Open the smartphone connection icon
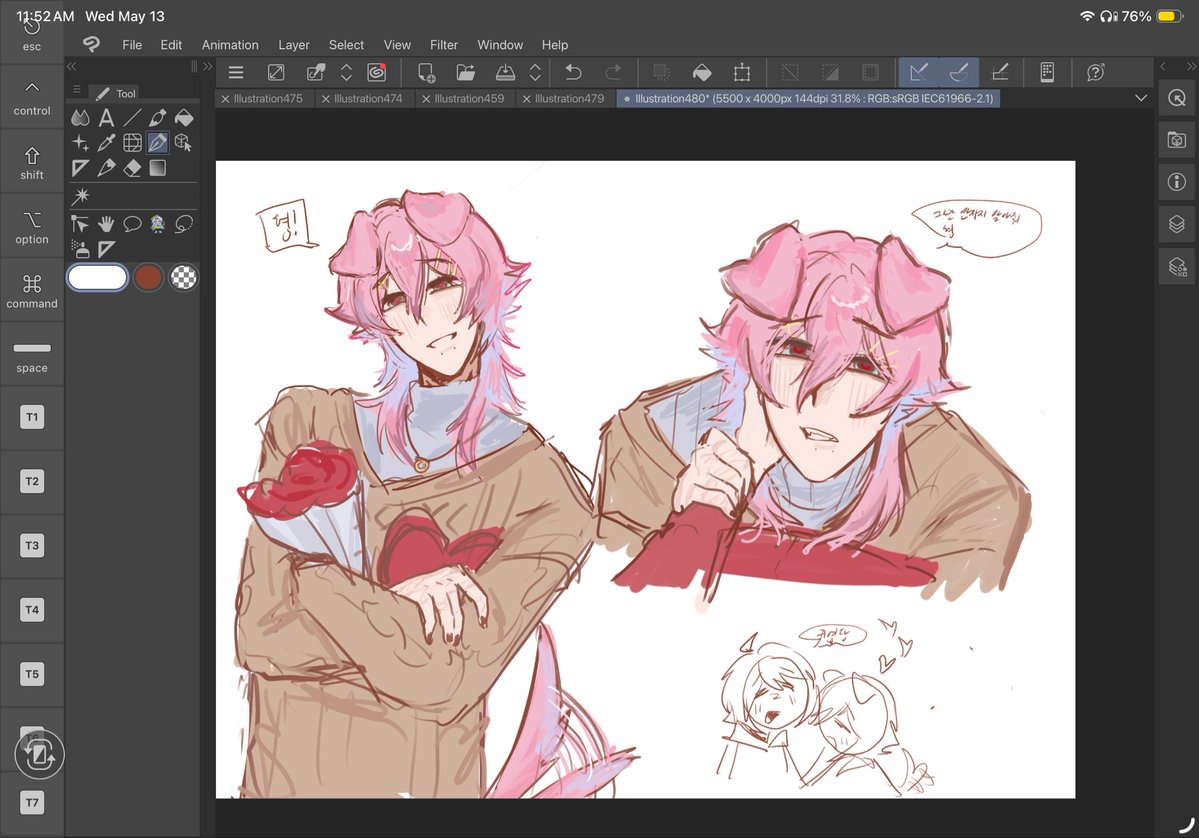1199x838 pixels. point(1048,73)
